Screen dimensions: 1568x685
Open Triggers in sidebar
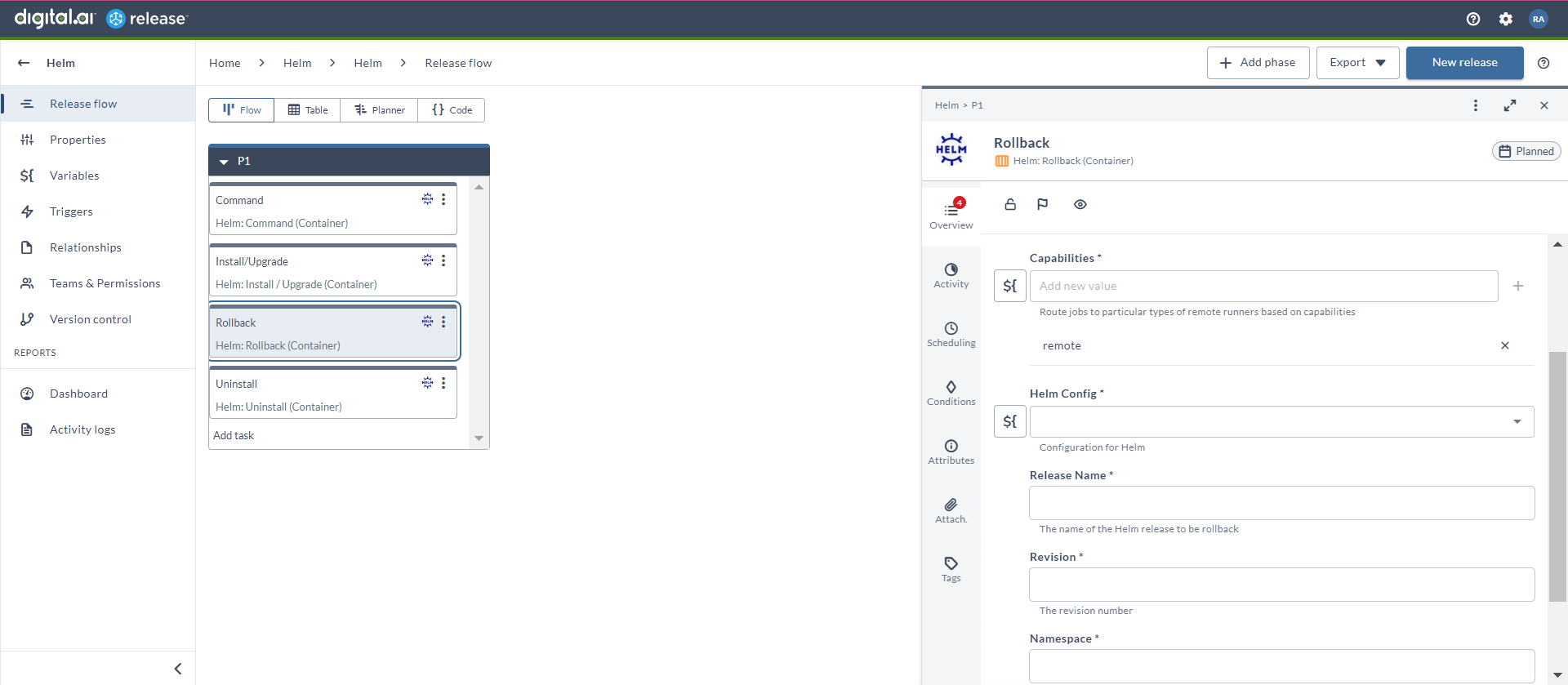98,211
